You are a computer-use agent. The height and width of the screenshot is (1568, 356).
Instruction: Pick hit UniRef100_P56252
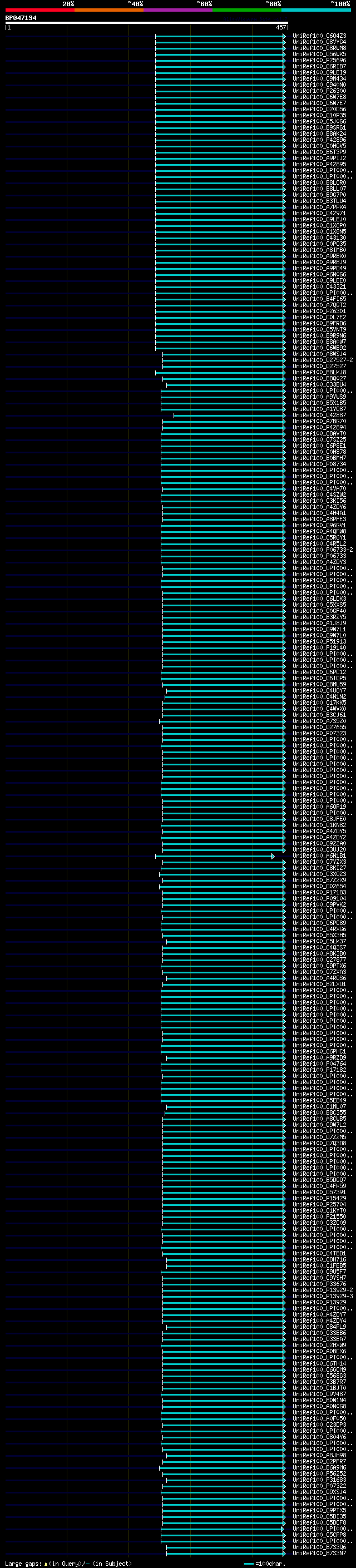click(x=319, y=1473)
